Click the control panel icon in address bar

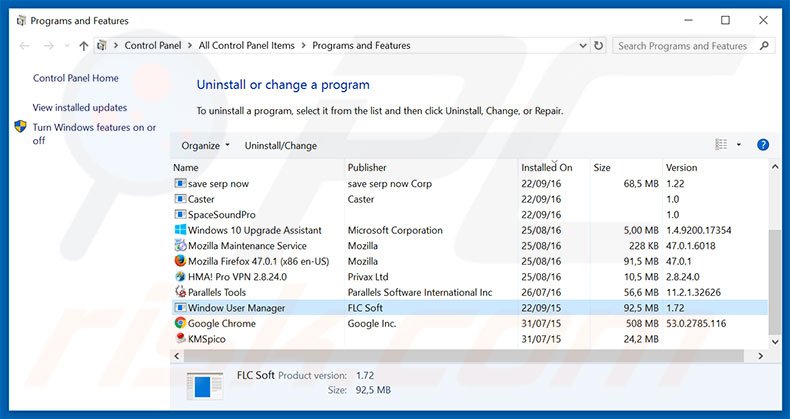click(102, 45)
